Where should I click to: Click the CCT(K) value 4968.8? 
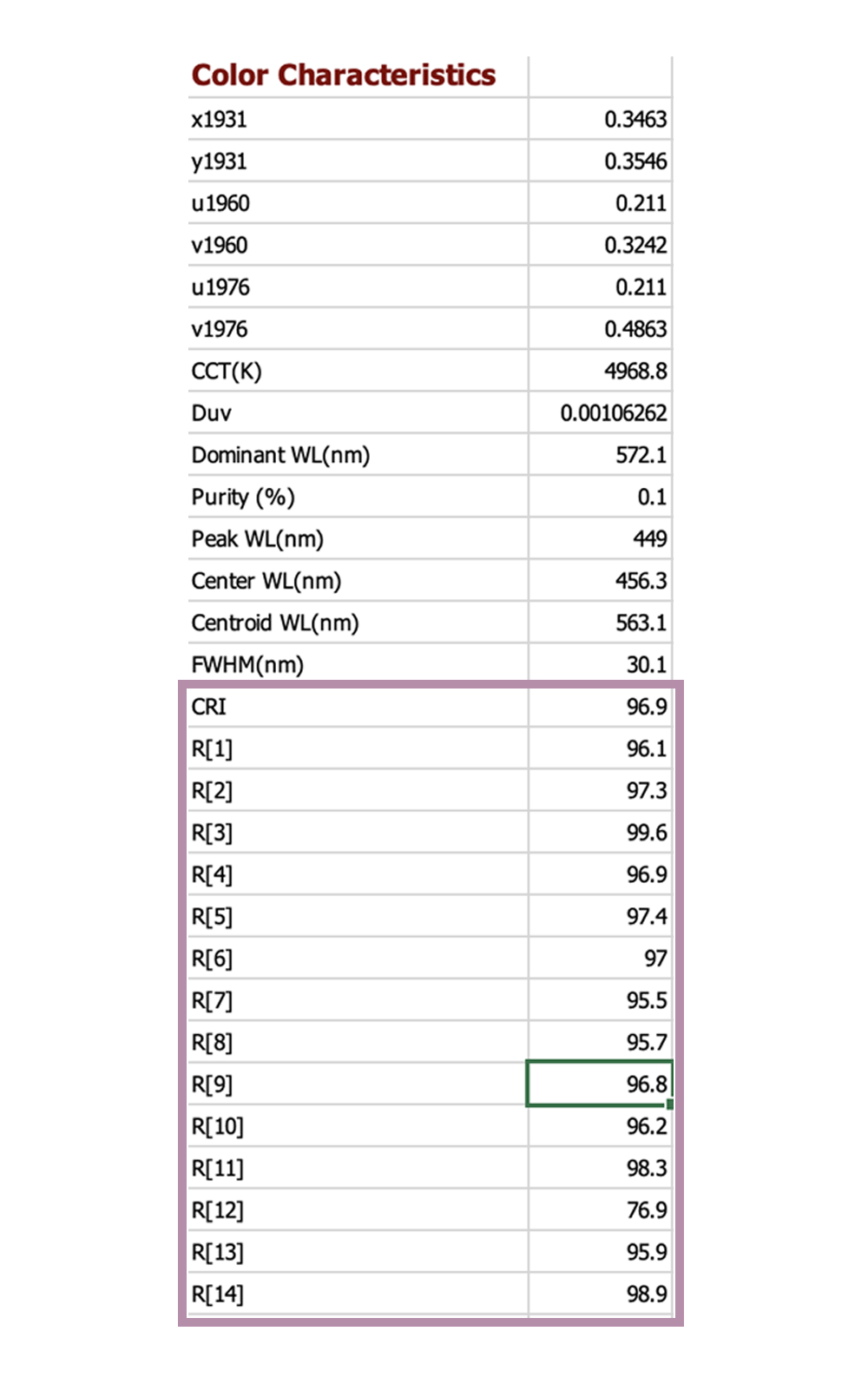click(600, 372)
